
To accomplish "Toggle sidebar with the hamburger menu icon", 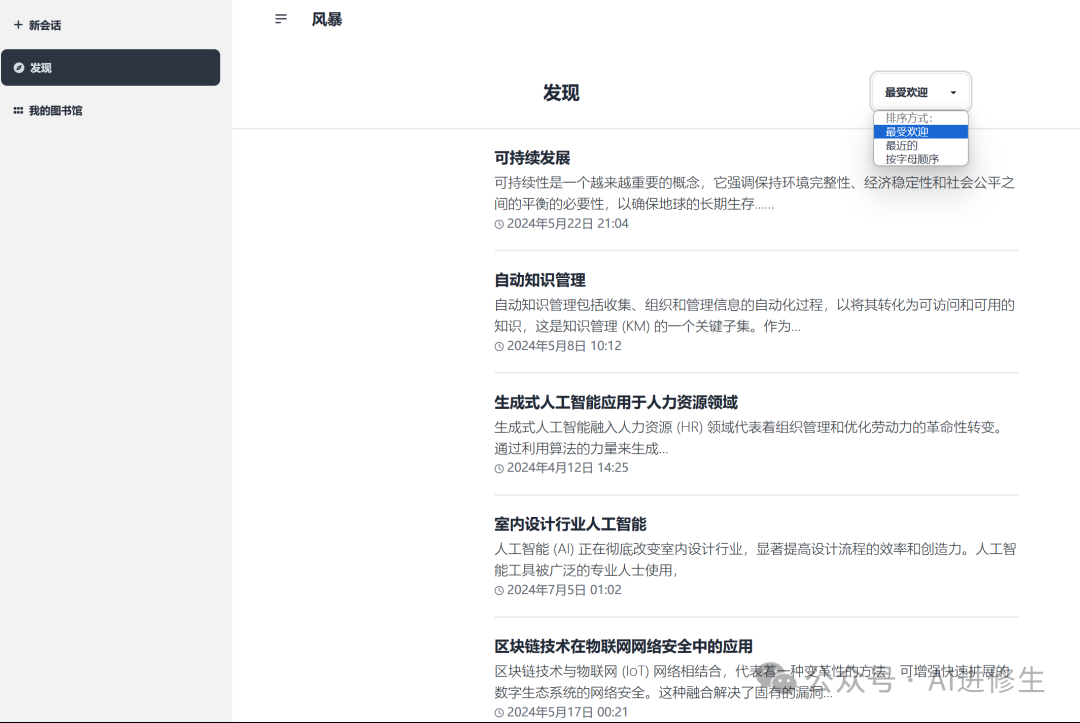I will (280, 19).
